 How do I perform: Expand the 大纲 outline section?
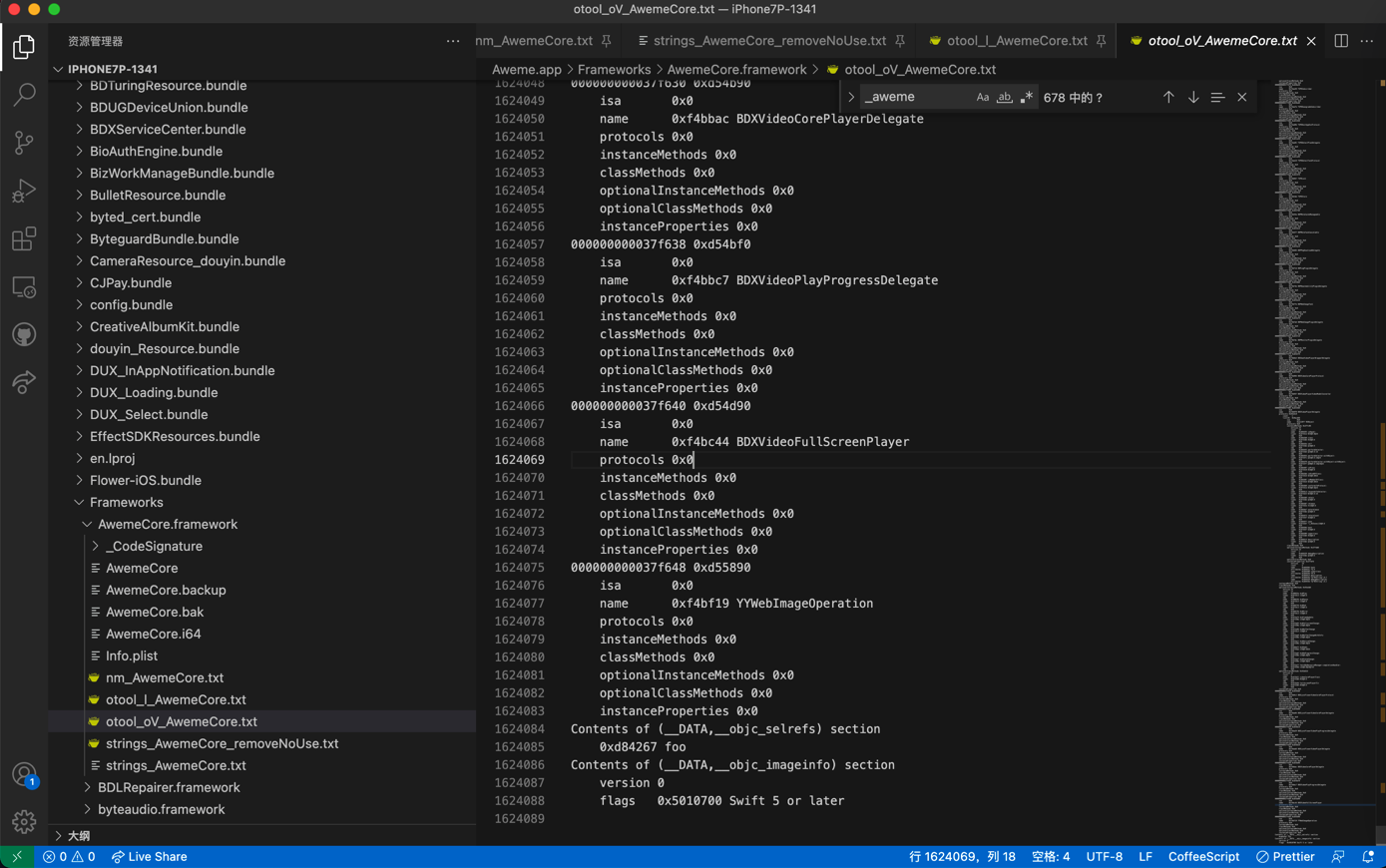pos(59,835)
